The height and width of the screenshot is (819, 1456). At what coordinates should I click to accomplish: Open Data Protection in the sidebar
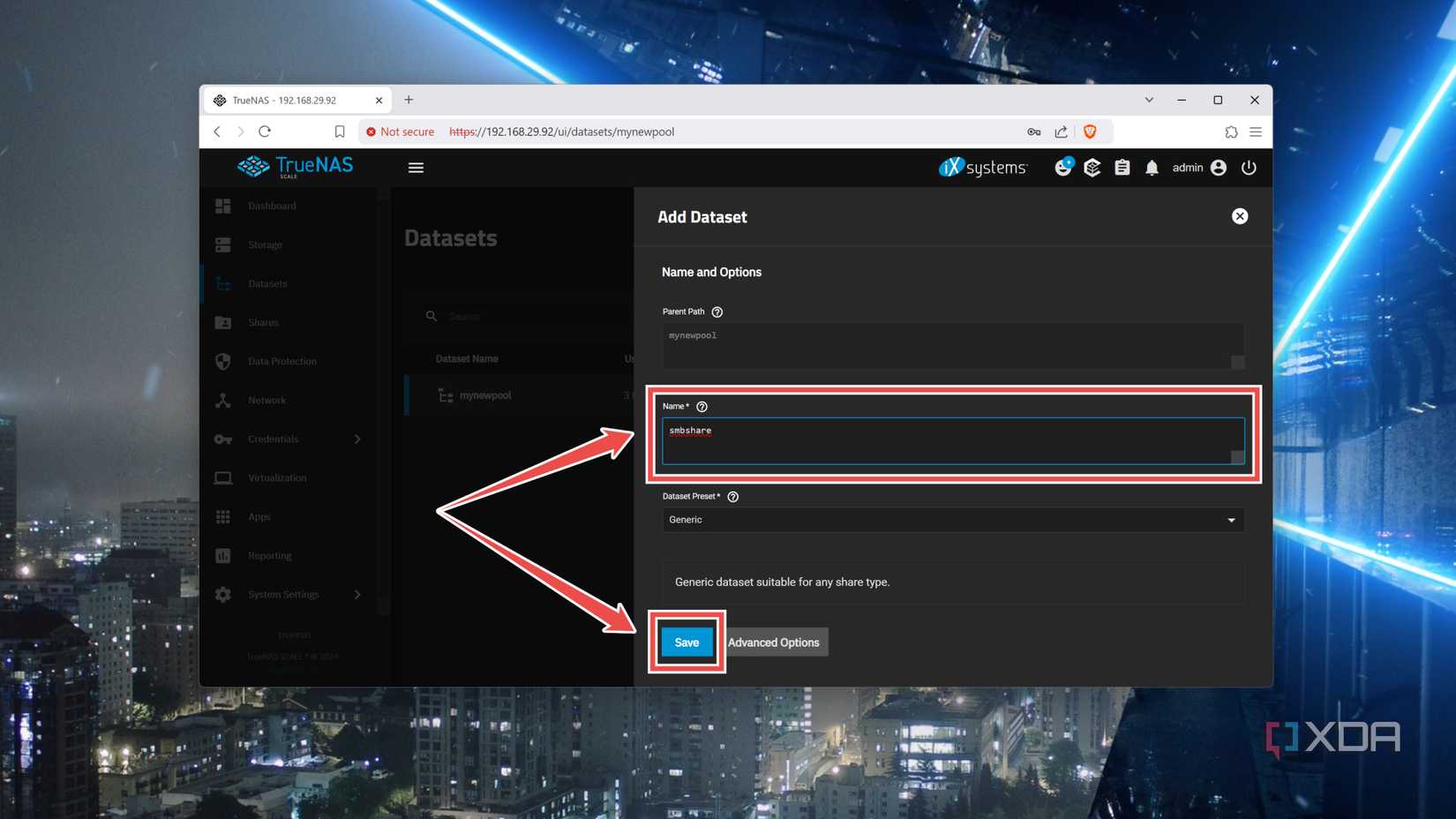(x=282, y=361)
